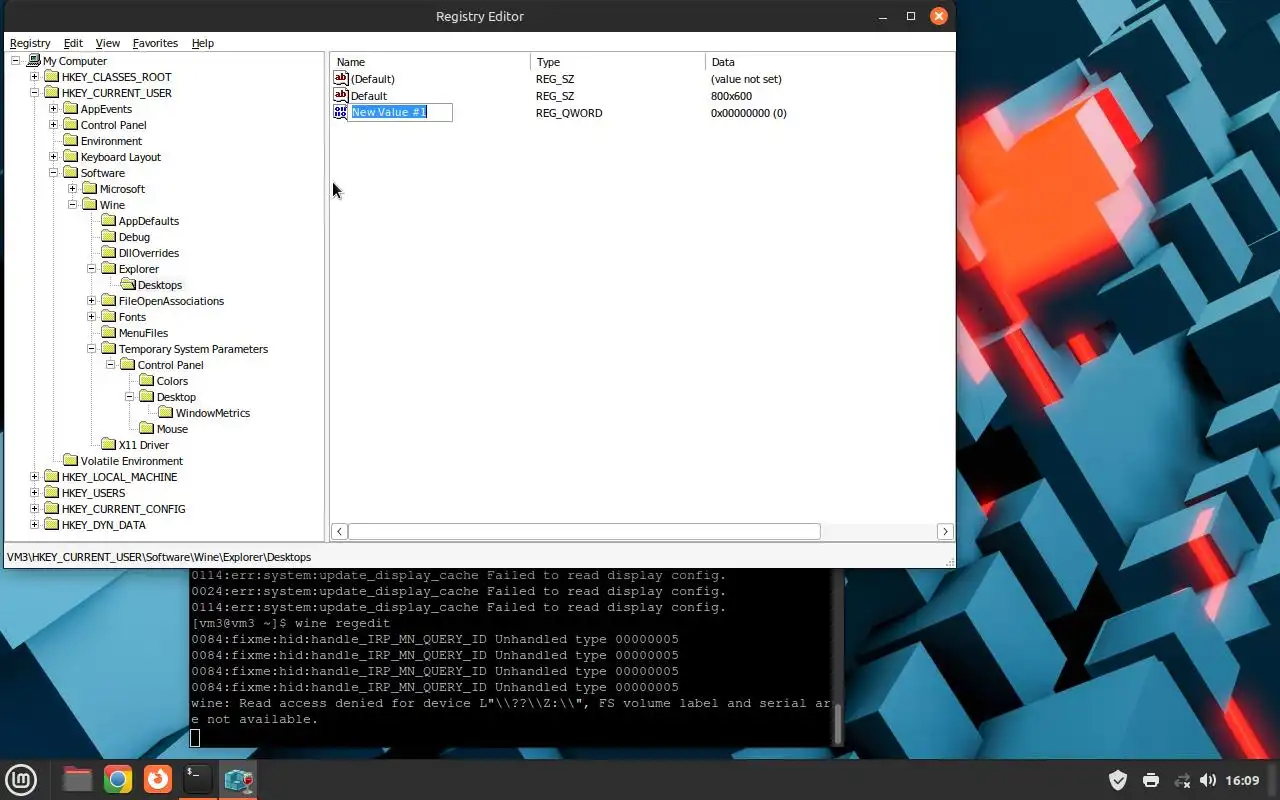Click the Colors folder icon
The width and height of the screenshot is (1280, 800).
(x=147, y=381)
